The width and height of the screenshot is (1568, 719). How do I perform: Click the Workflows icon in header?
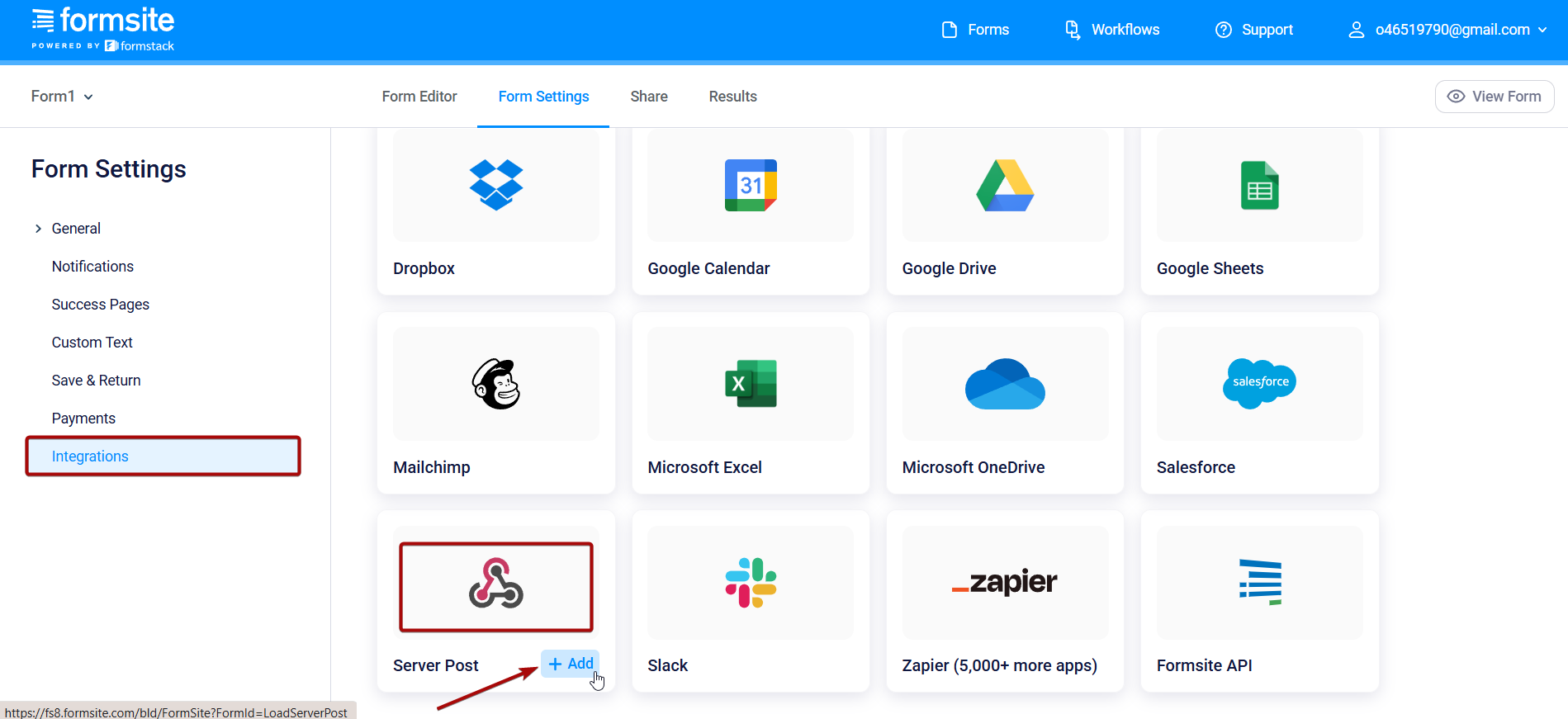1073,30
